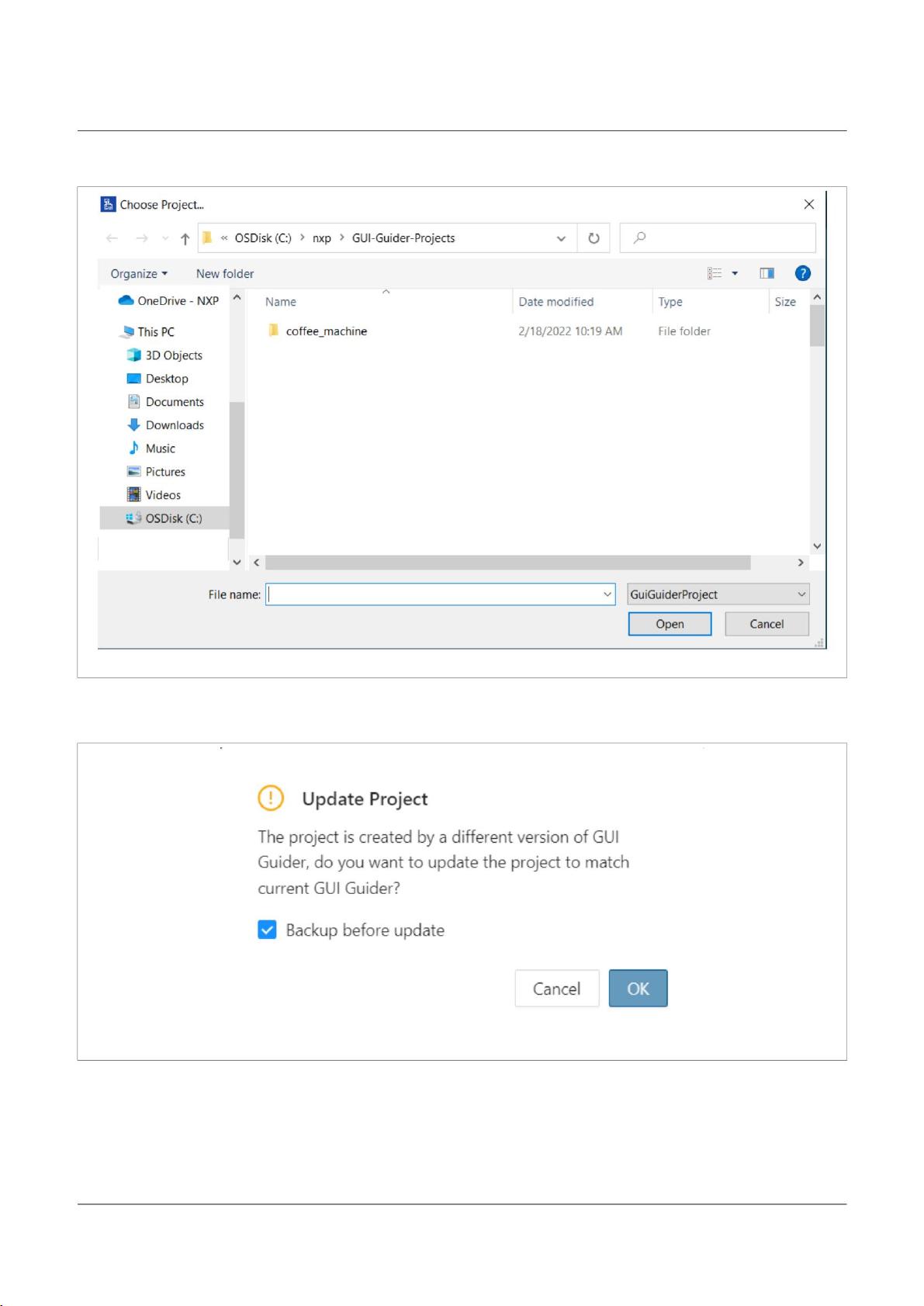Create a New folder

(x=225, y=273)
